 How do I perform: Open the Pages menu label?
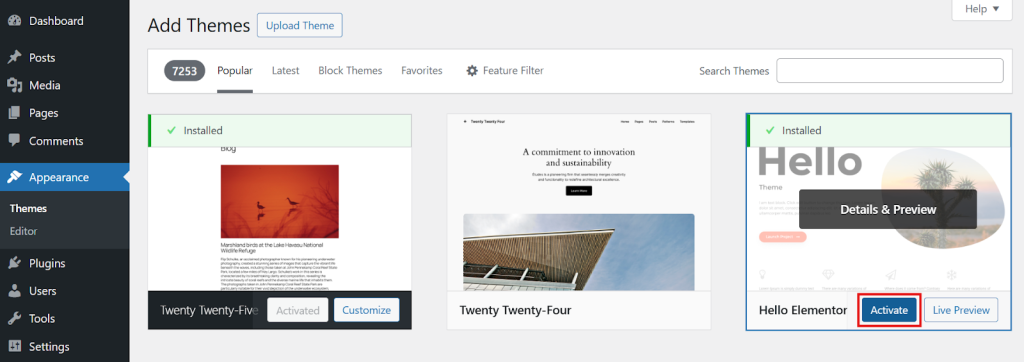click(43, 113)
